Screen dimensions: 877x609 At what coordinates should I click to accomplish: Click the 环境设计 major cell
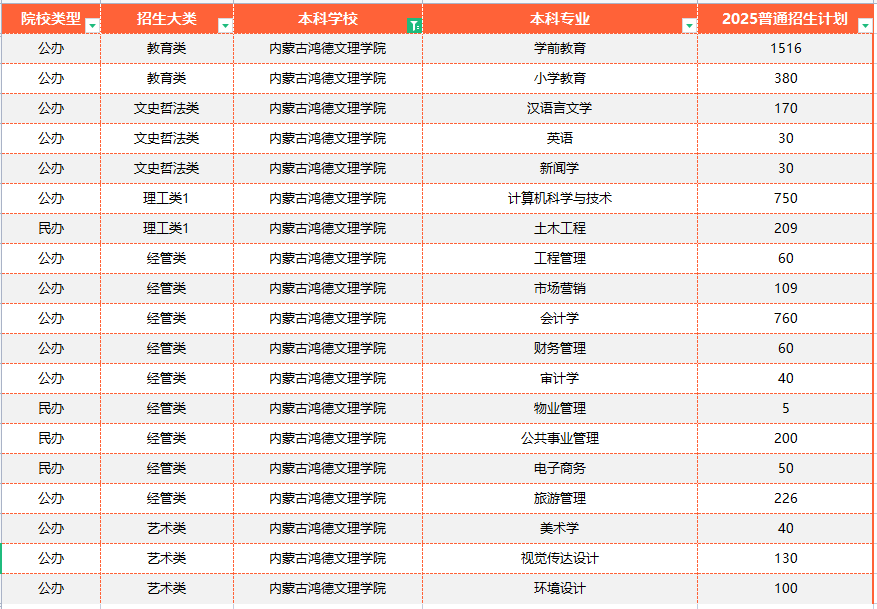[560, 588]
